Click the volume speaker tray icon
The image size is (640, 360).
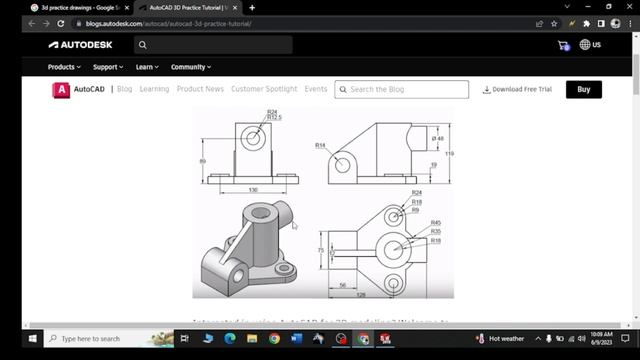click(582, 338)
